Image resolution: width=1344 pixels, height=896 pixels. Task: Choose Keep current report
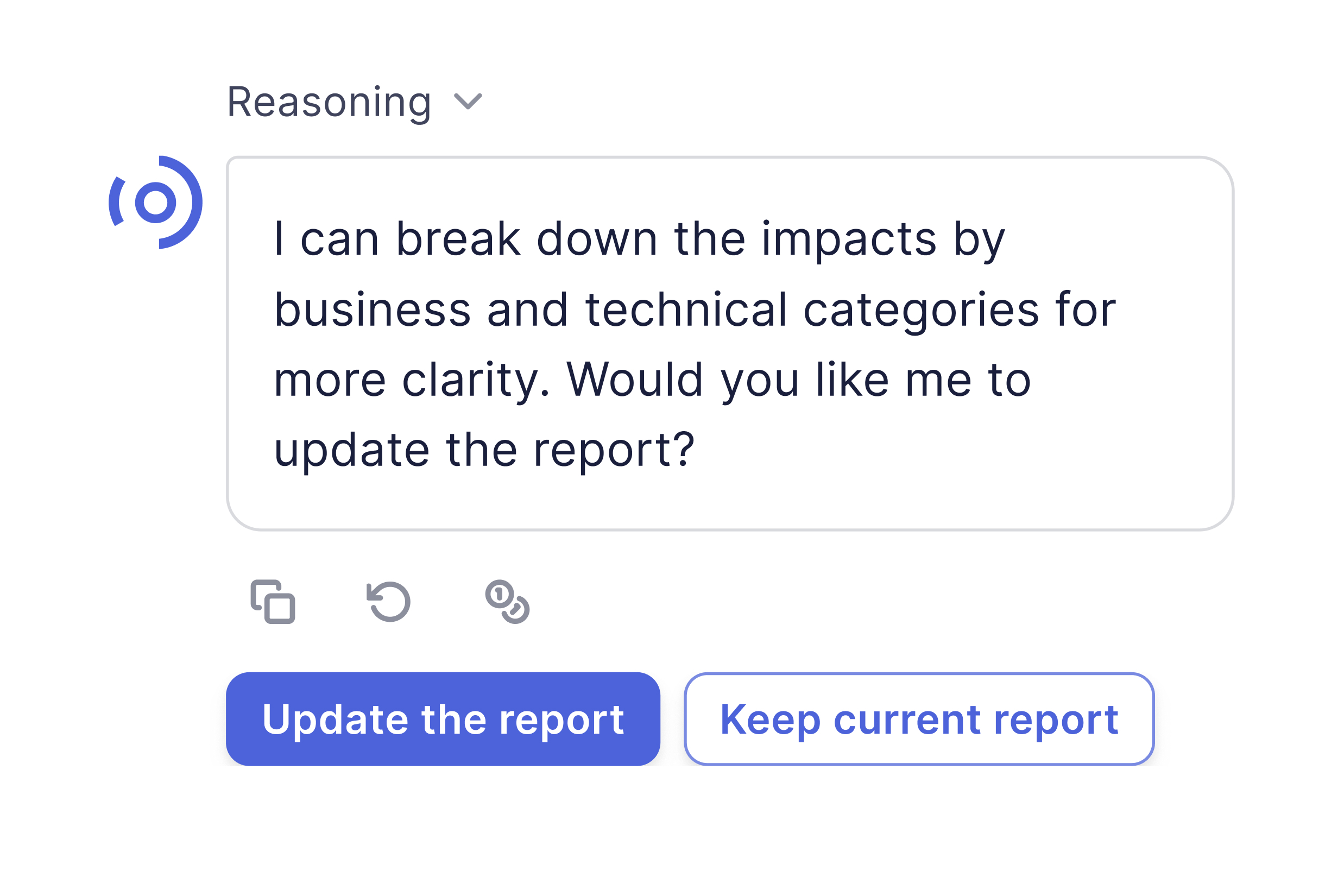click(919, 719)
